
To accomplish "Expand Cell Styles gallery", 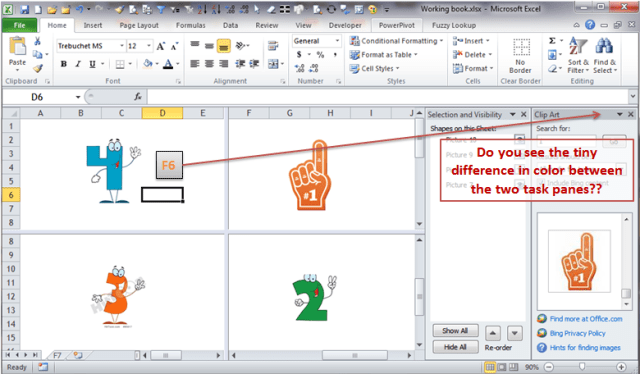I will tap(375, 68).
